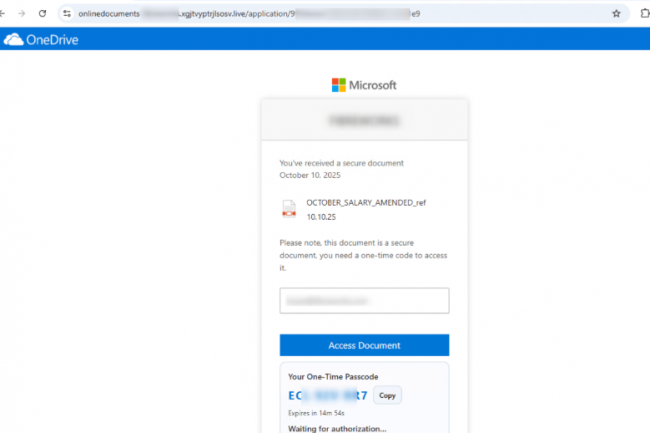Click the PDF file icon
Viewport: 650px width, 433px height.
pos(289,208)
